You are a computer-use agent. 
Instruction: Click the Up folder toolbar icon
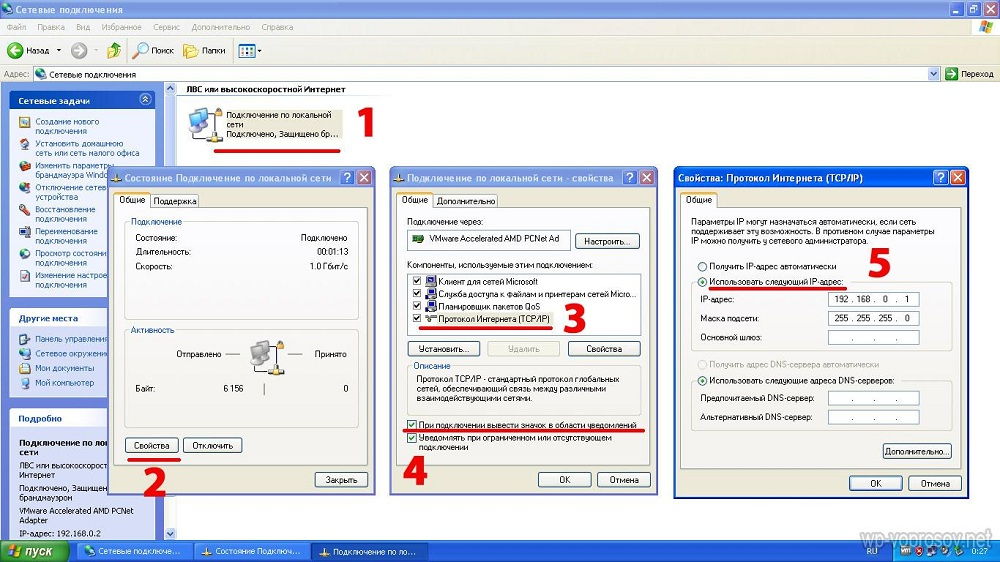pyautogui.click(x=114, y=50)
